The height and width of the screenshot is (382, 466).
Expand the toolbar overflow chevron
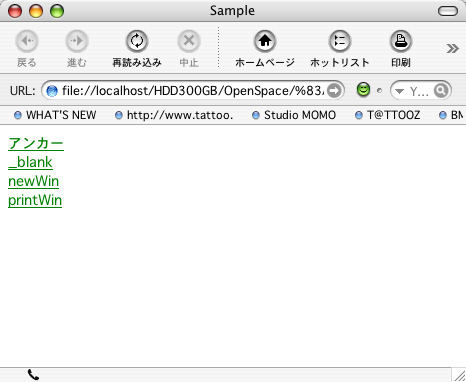pyautogui.click(x=452, y=49)
